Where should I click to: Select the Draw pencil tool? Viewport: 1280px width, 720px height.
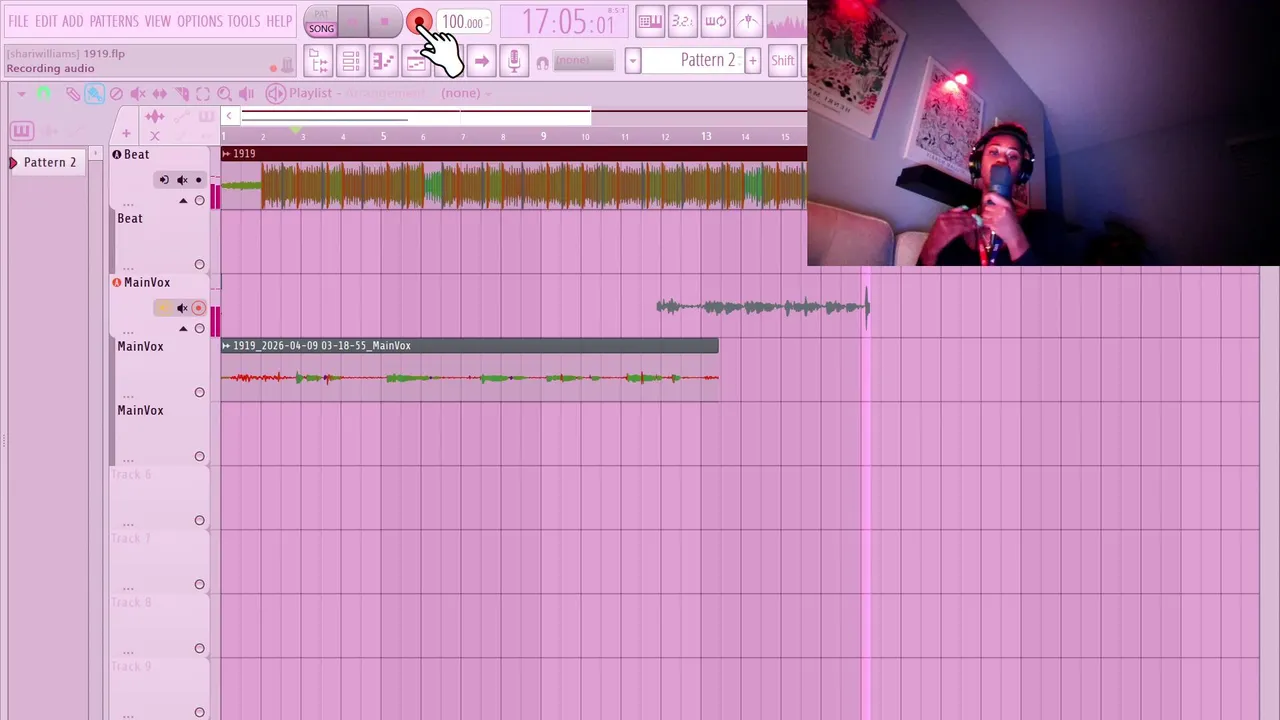point(72,93)
